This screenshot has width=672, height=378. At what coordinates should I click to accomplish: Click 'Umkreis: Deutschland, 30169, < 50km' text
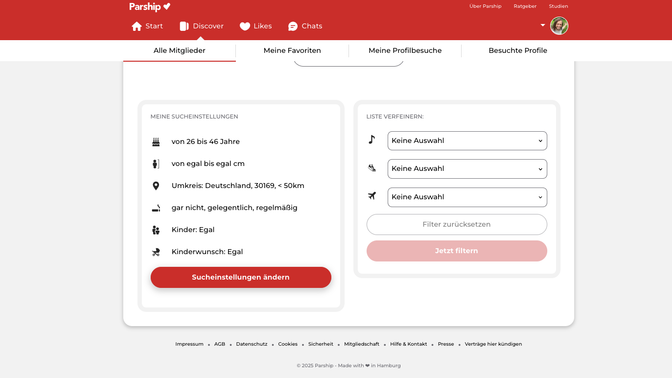click(238, 186)
